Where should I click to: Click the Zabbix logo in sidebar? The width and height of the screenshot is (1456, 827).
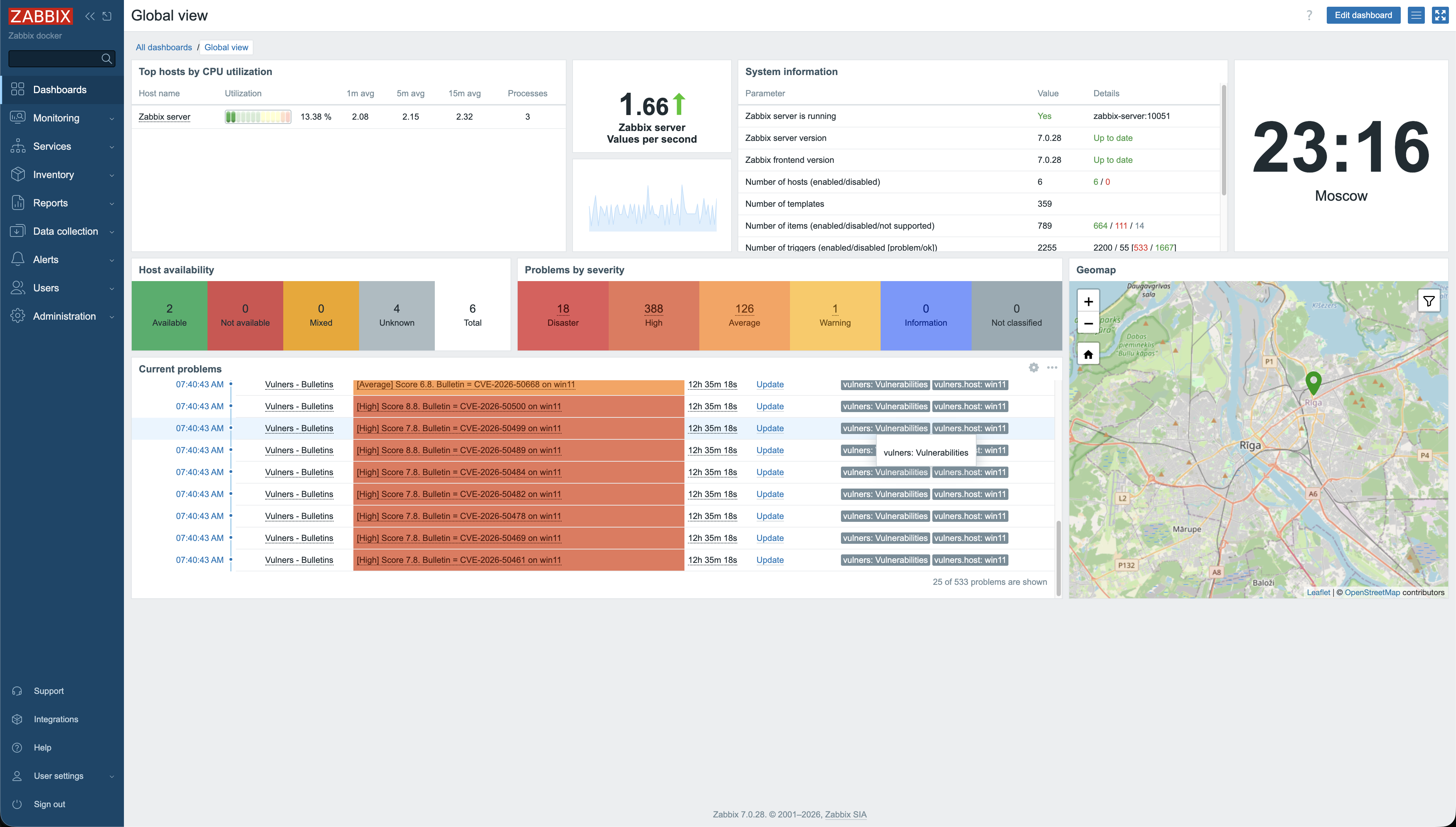coord(40,16)
